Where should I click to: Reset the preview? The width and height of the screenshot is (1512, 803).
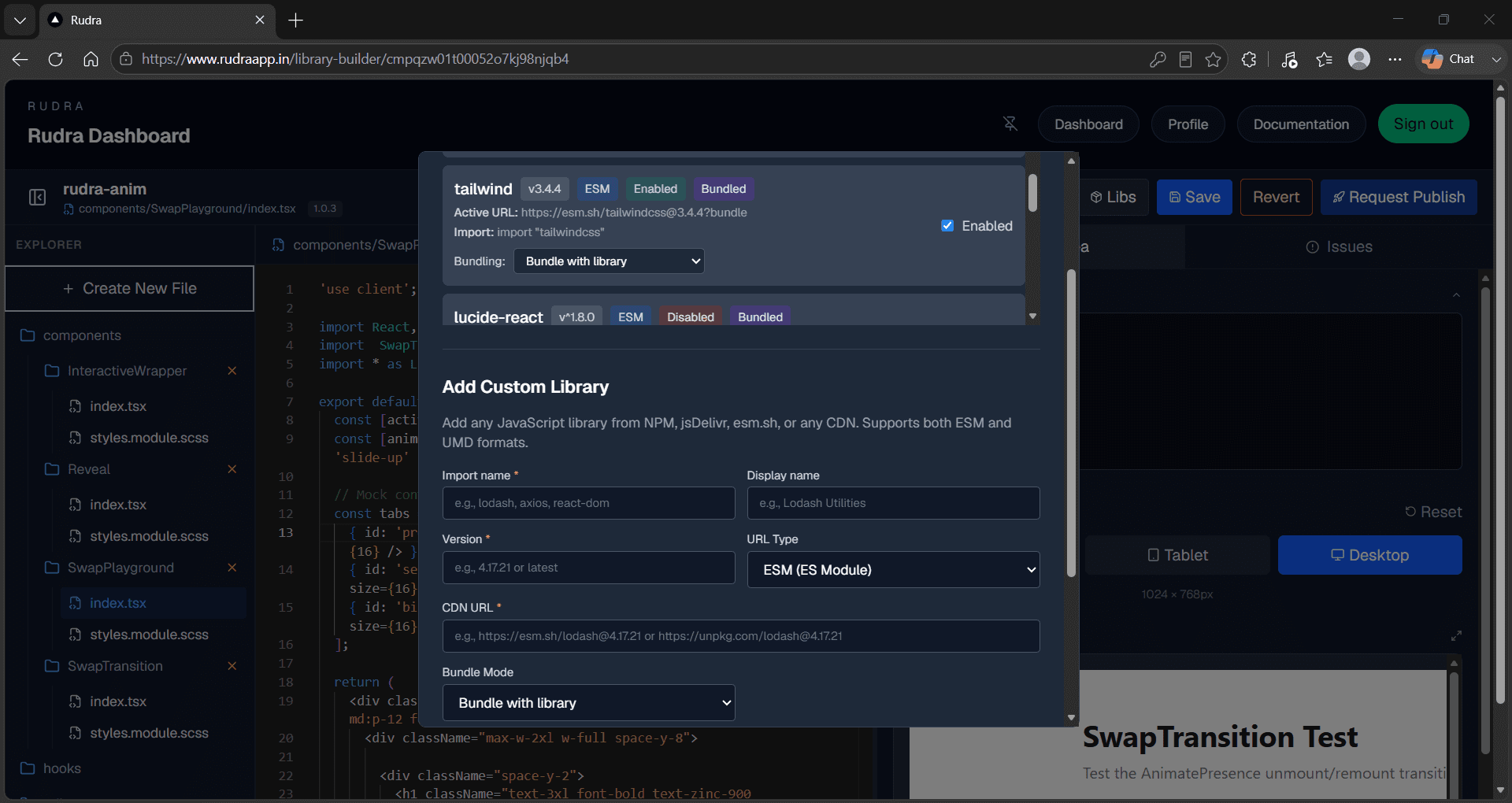(x=1433, y=512)
